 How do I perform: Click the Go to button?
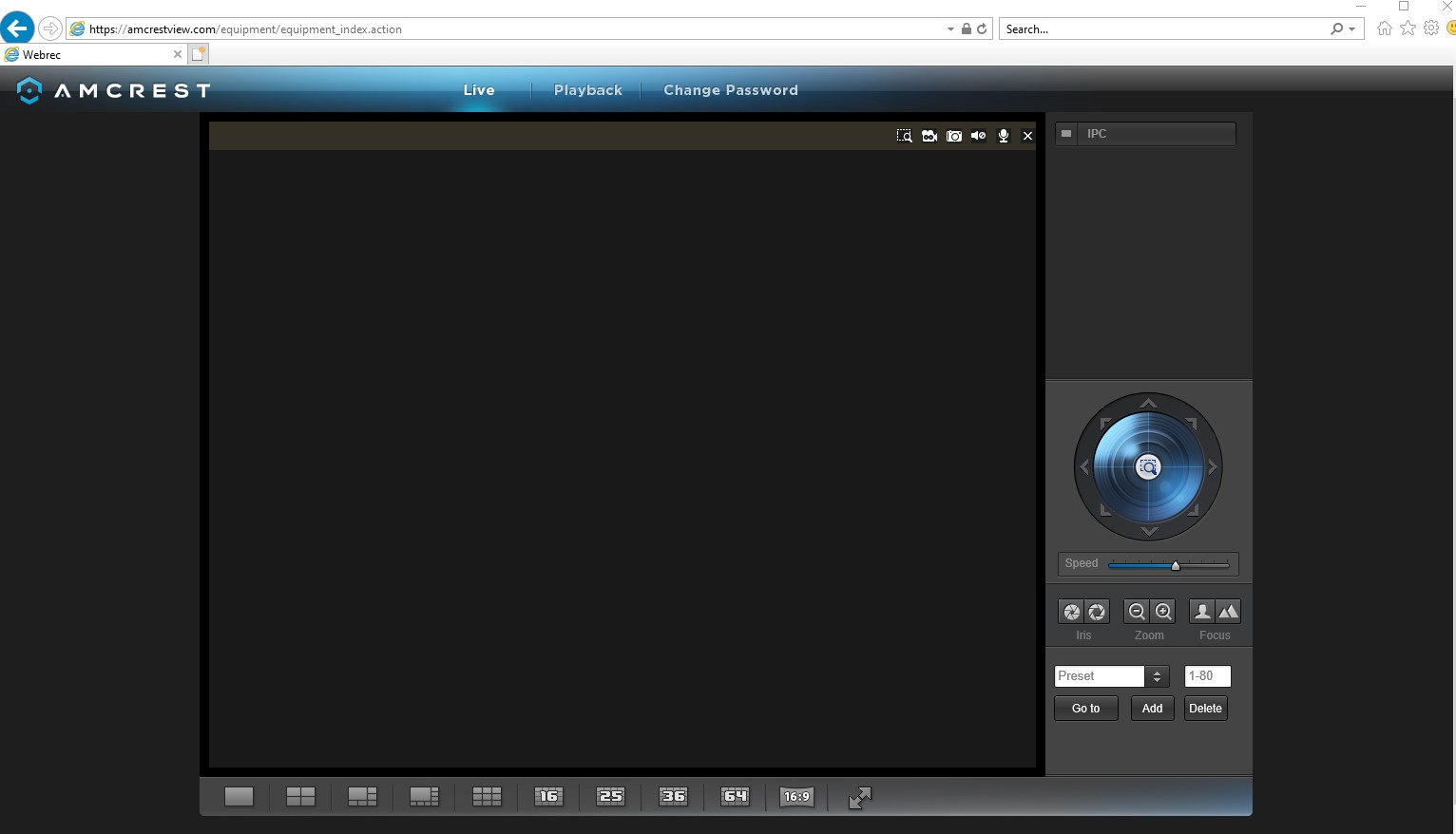click(x=1085, y=709)
